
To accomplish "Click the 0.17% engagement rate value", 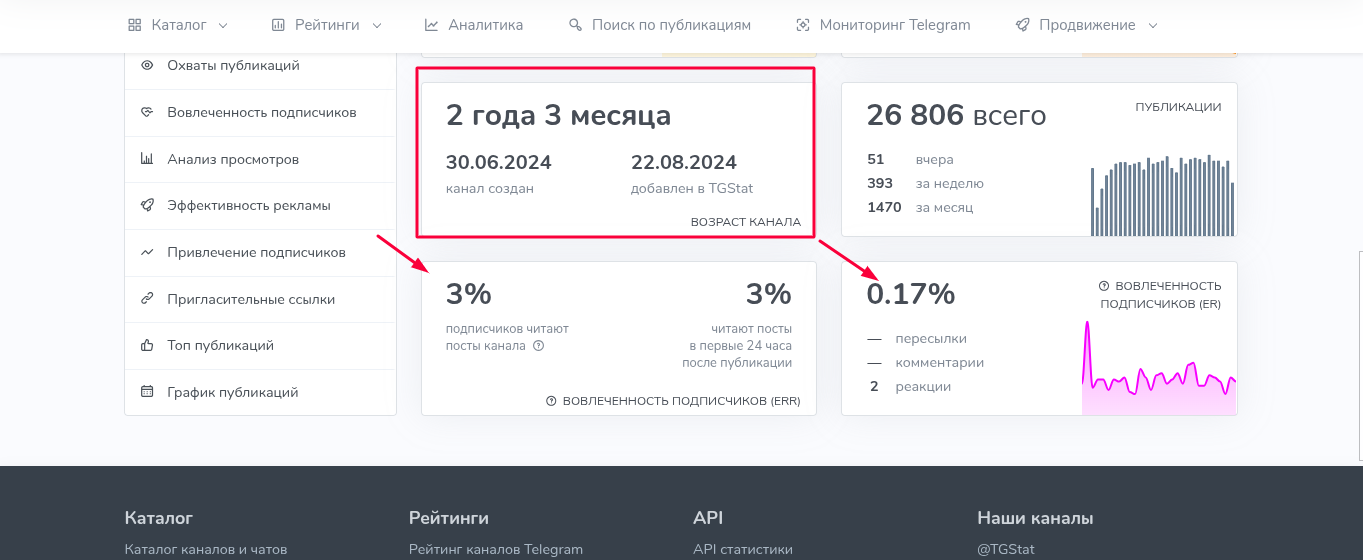I will click(911, 294).
